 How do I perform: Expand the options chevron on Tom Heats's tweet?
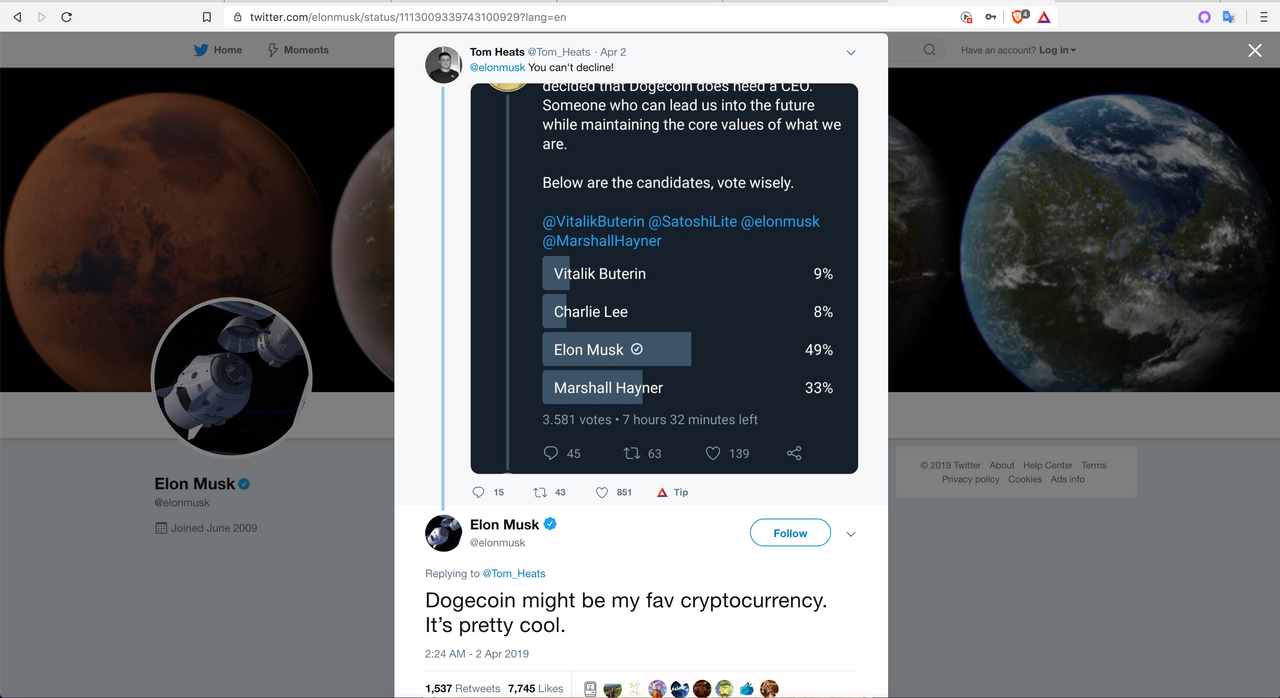[x=851, y=52]
